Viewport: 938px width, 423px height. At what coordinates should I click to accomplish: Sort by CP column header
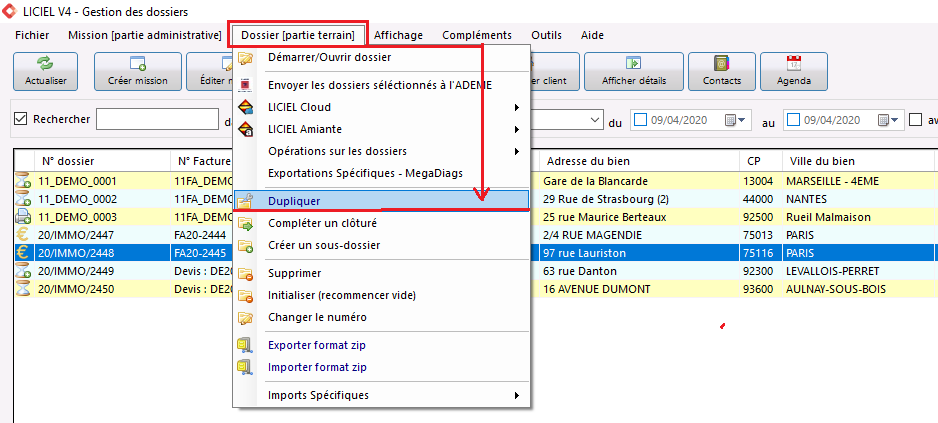tap(762, 161)
